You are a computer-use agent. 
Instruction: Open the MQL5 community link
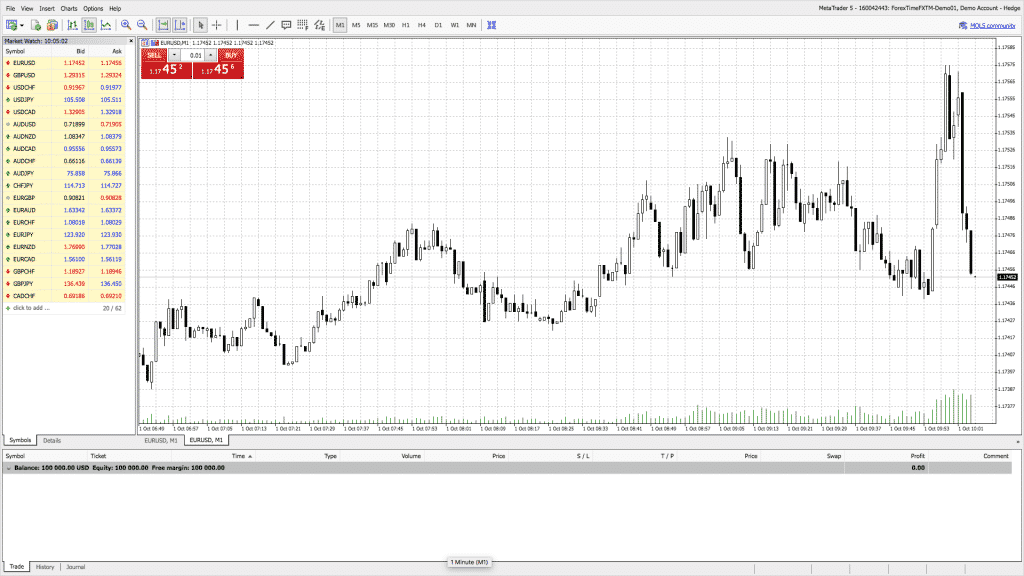986,24
